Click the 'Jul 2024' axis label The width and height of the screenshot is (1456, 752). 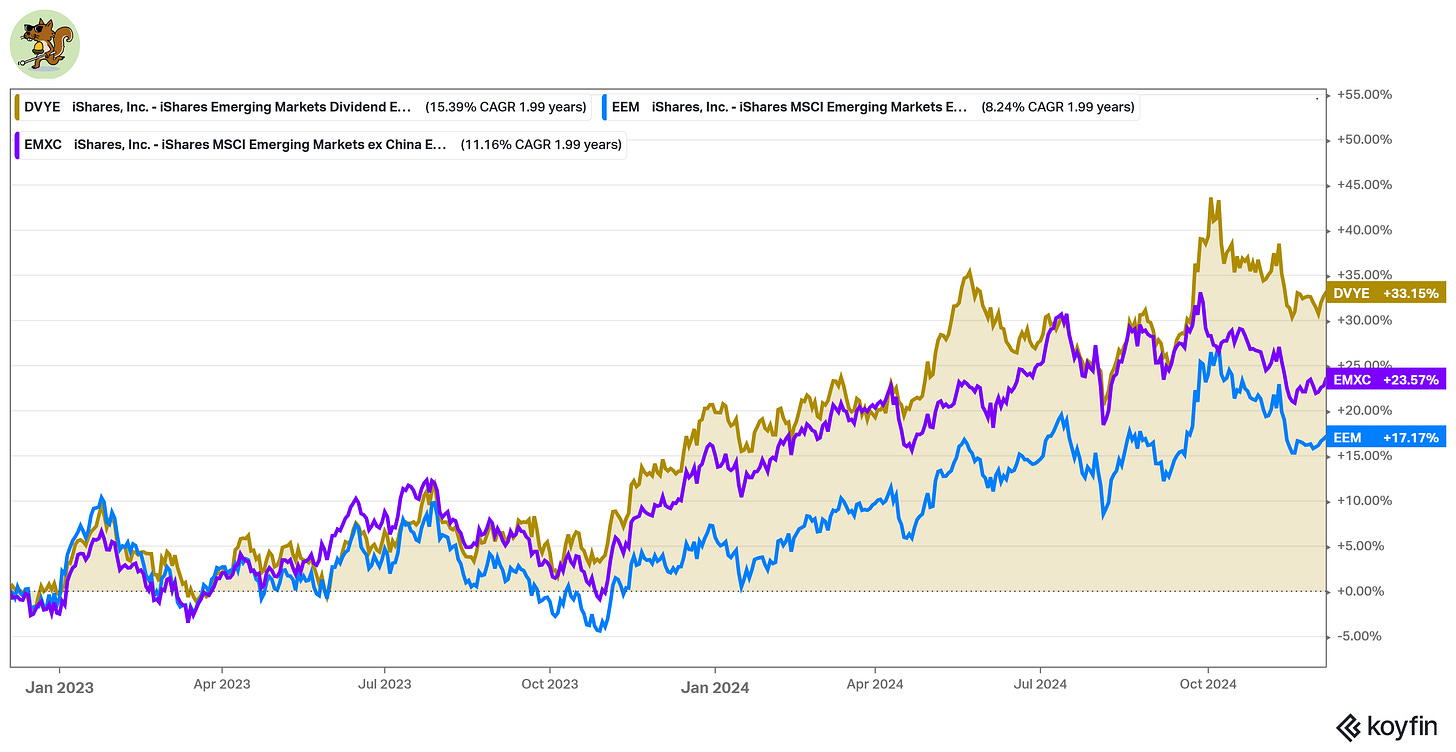click(x=1040, y=685)
